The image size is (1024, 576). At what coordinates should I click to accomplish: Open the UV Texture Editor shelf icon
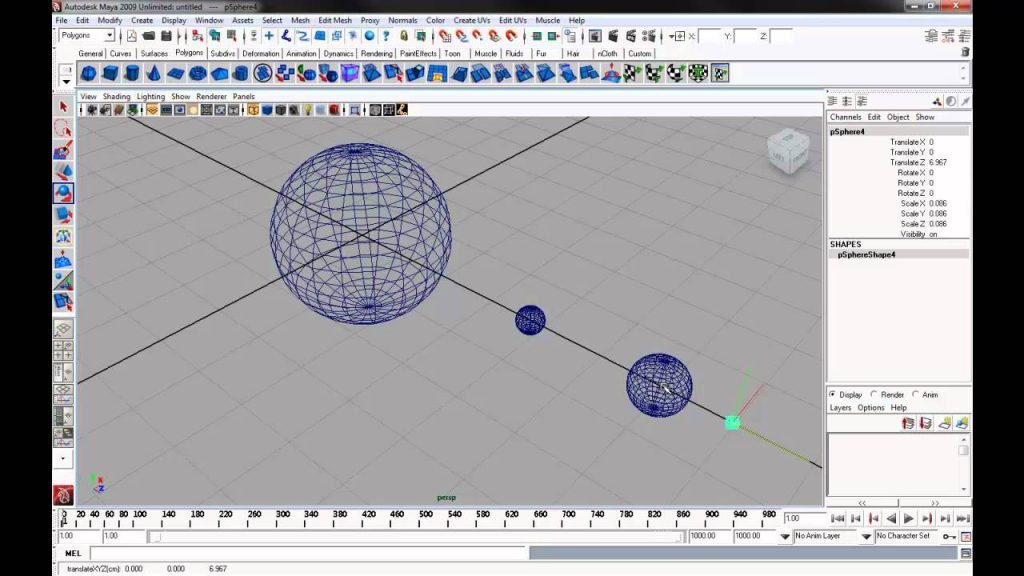coord(720,73)
